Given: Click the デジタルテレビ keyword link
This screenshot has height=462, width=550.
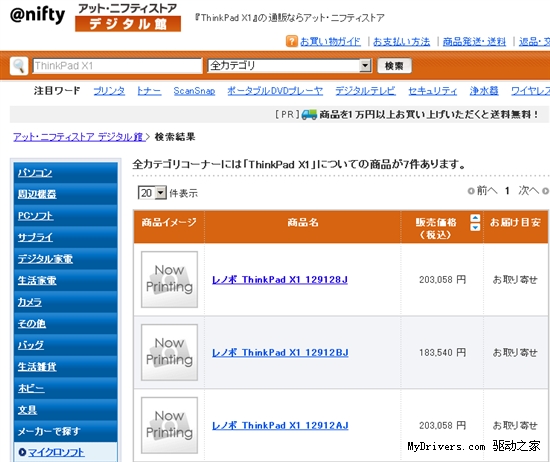Looking at the screenshot, I should pyautogui.click(x=365, y=91).
